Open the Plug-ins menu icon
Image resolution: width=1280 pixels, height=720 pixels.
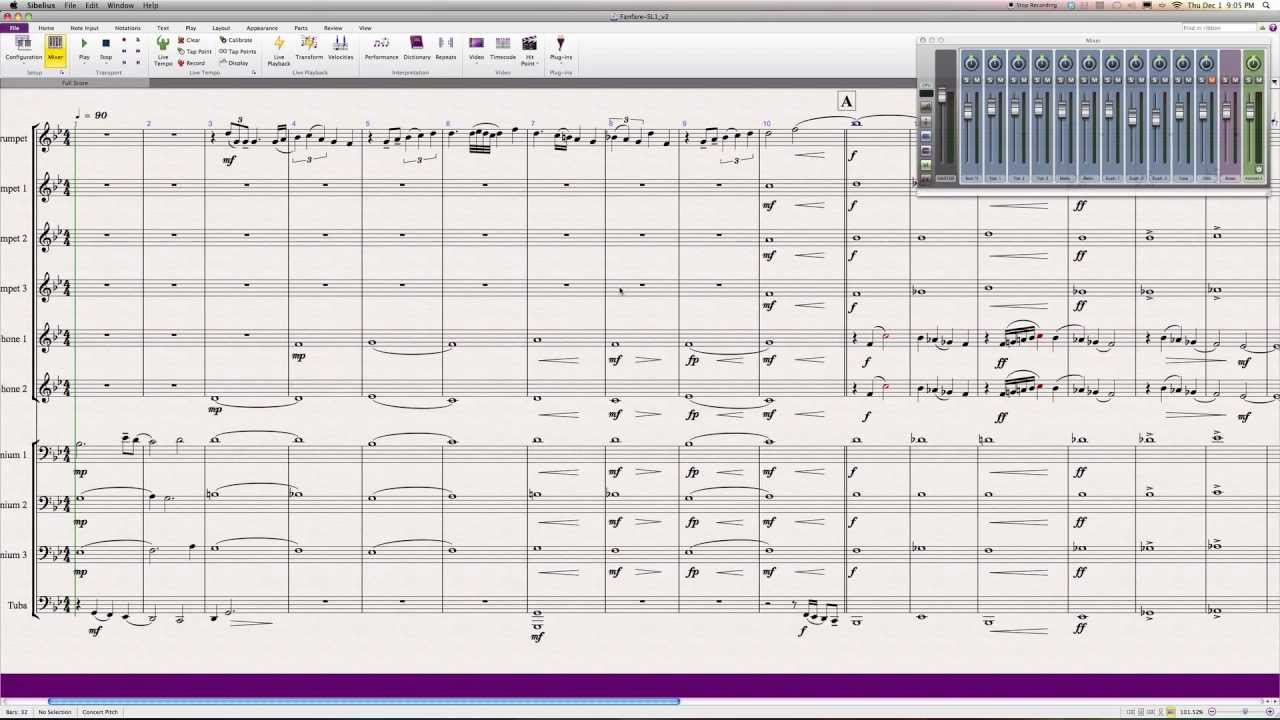560,43
